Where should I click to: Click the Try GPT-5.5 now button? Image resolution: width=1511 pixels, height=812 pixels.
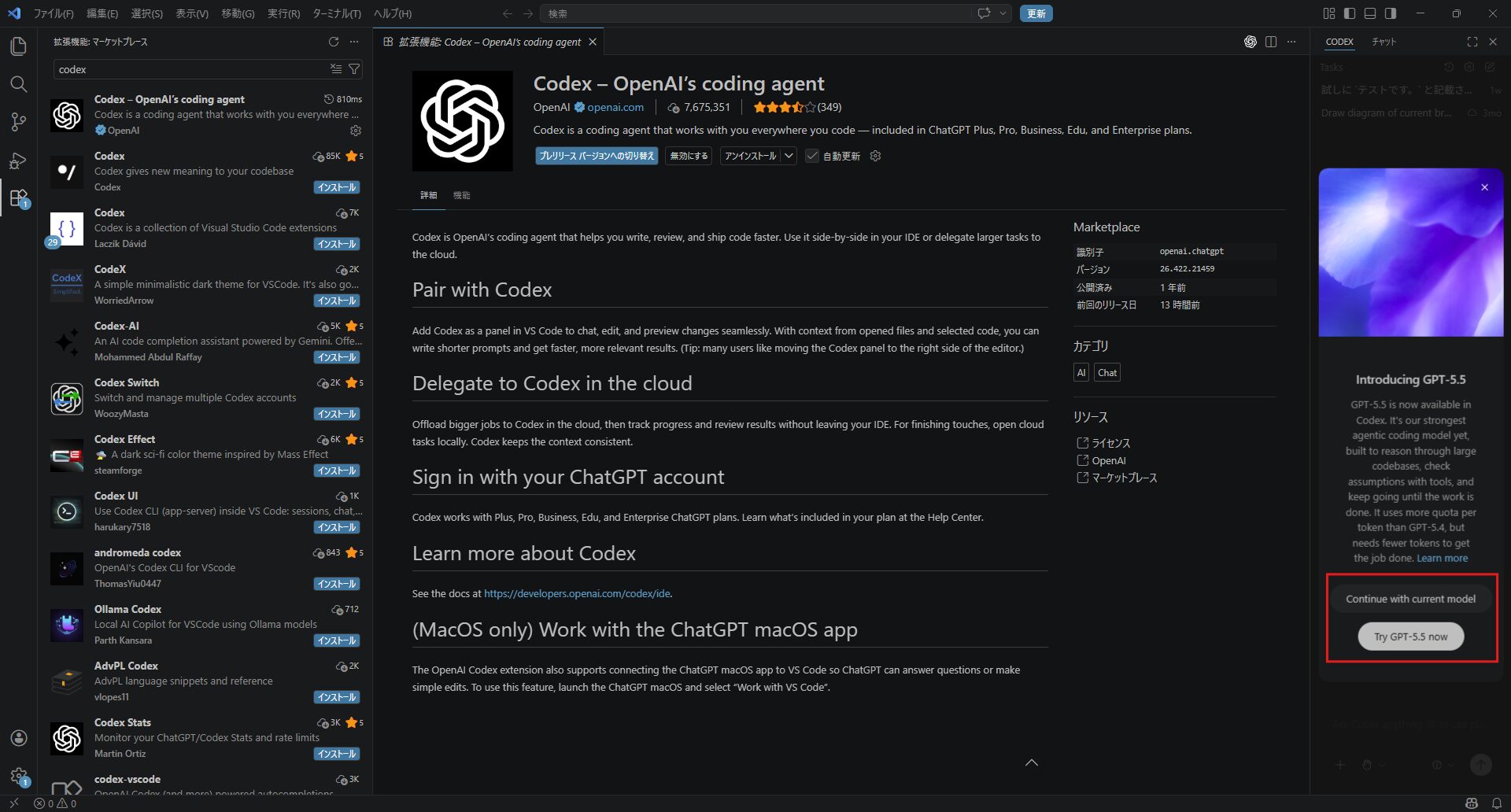click(x=1410, y=637)
